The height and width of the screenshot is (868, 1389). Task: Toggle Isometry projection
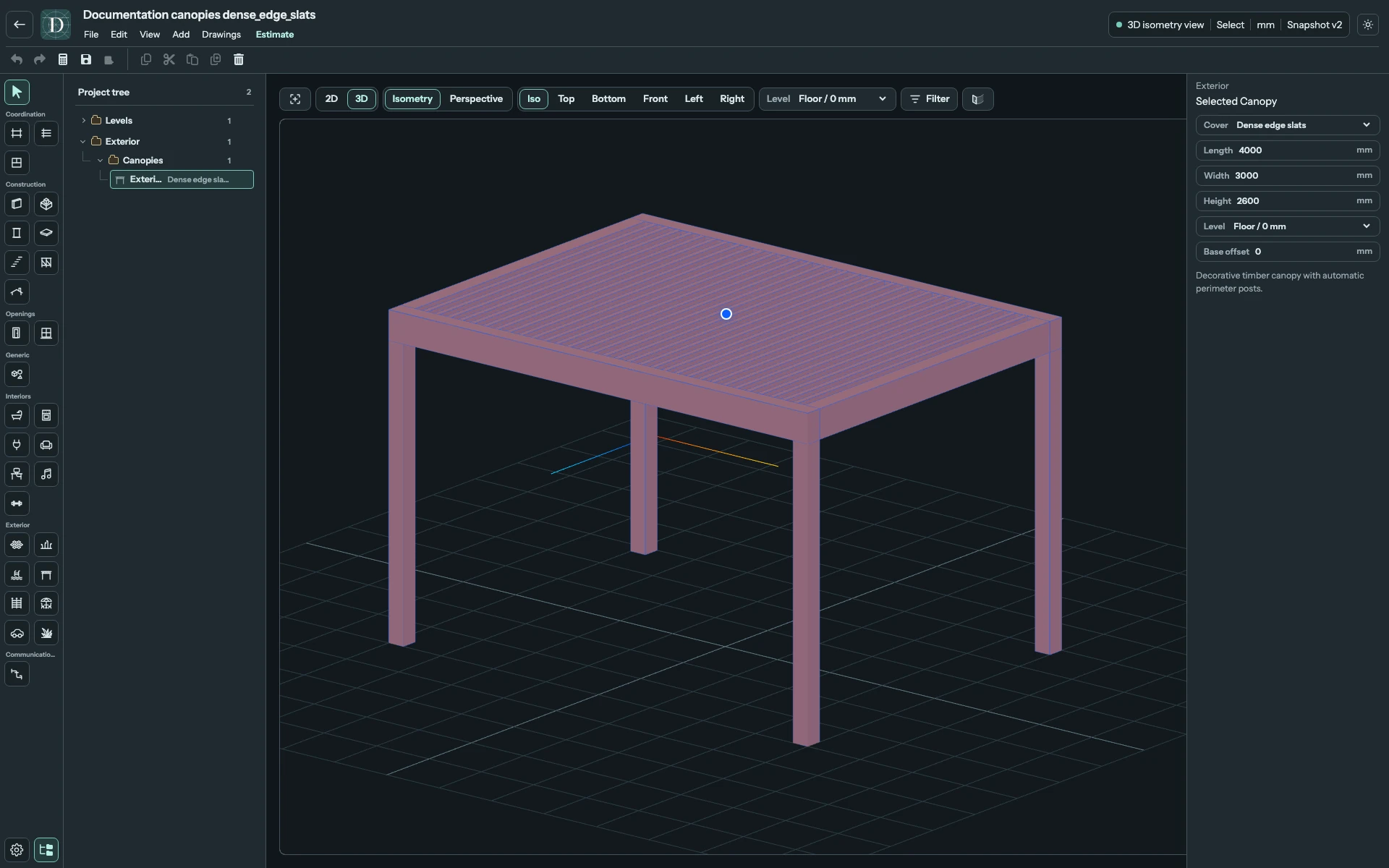pos(412,99)
